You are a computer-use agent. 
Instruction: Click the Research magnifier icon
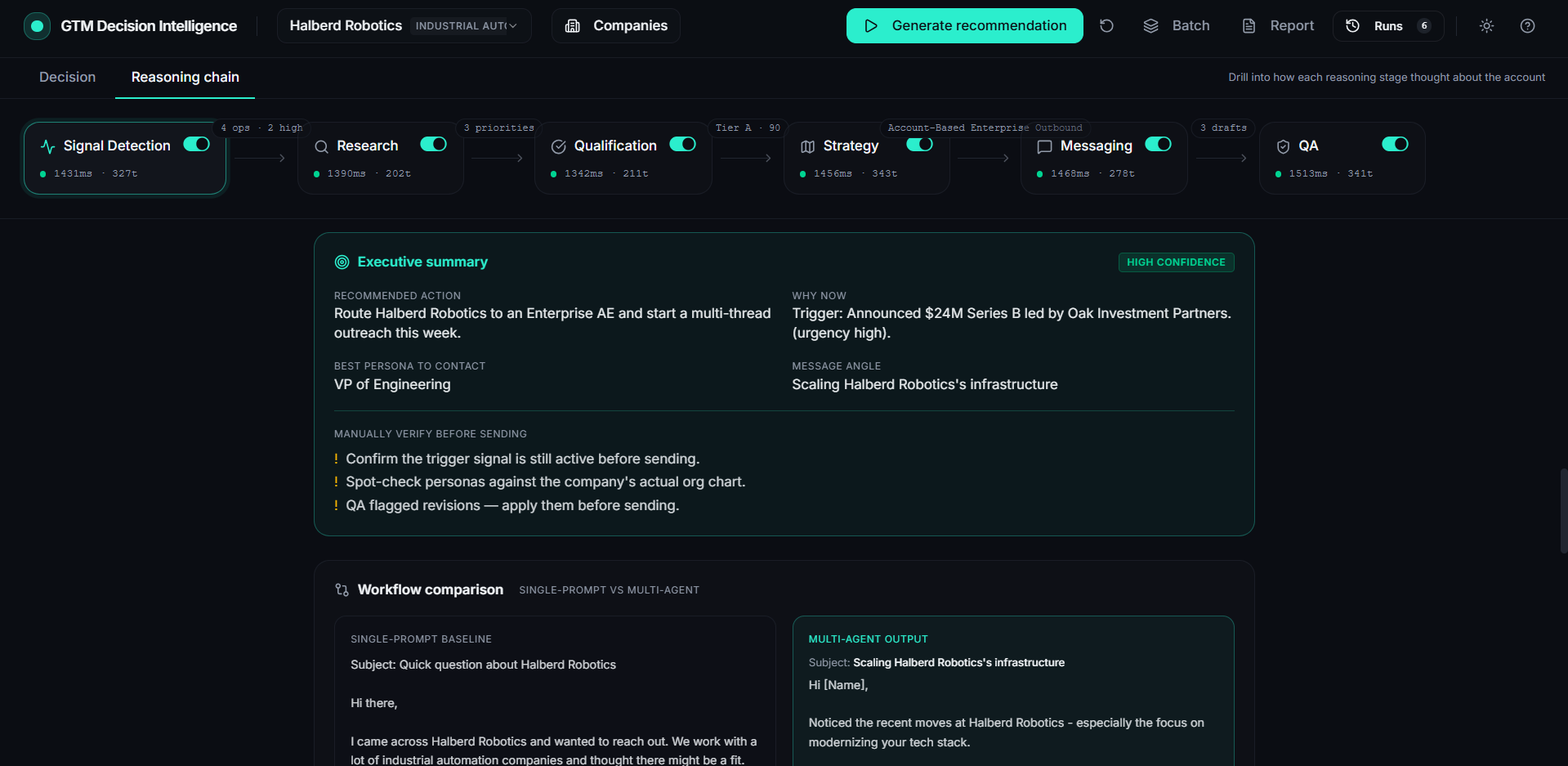point(322,146)
